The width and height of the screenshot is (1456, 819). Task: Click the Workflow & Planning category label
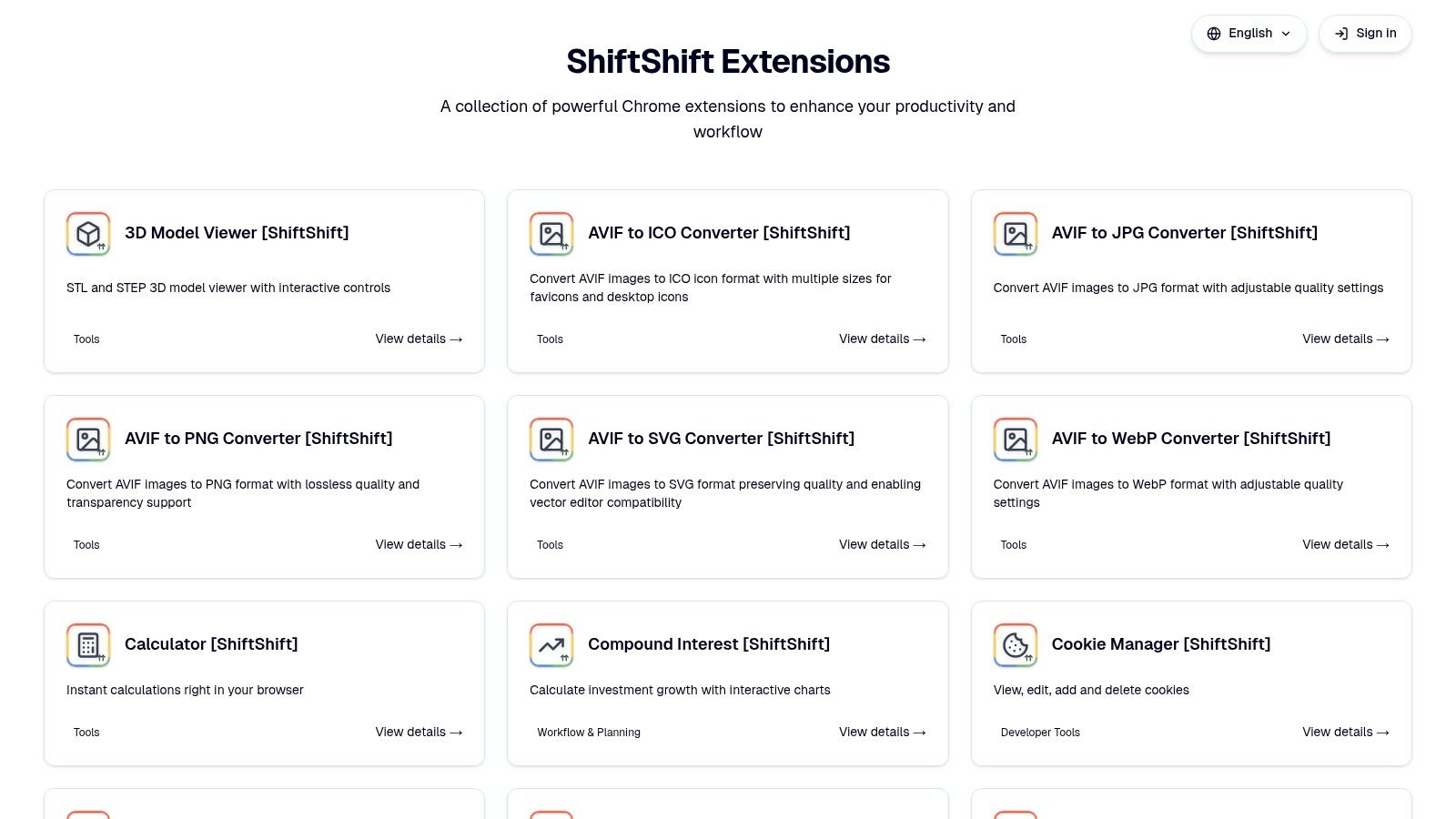pos(589,732)
